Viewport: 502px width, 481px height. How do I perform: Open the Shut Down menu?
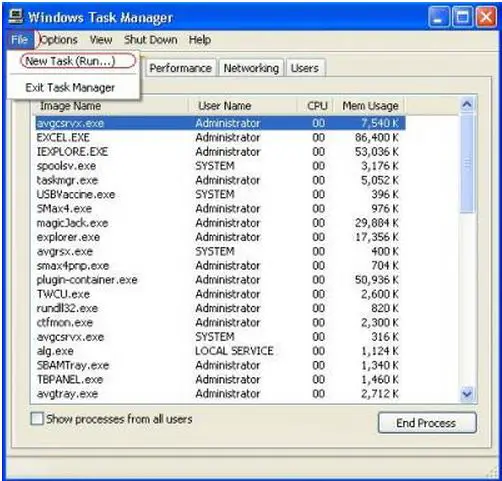151,40
